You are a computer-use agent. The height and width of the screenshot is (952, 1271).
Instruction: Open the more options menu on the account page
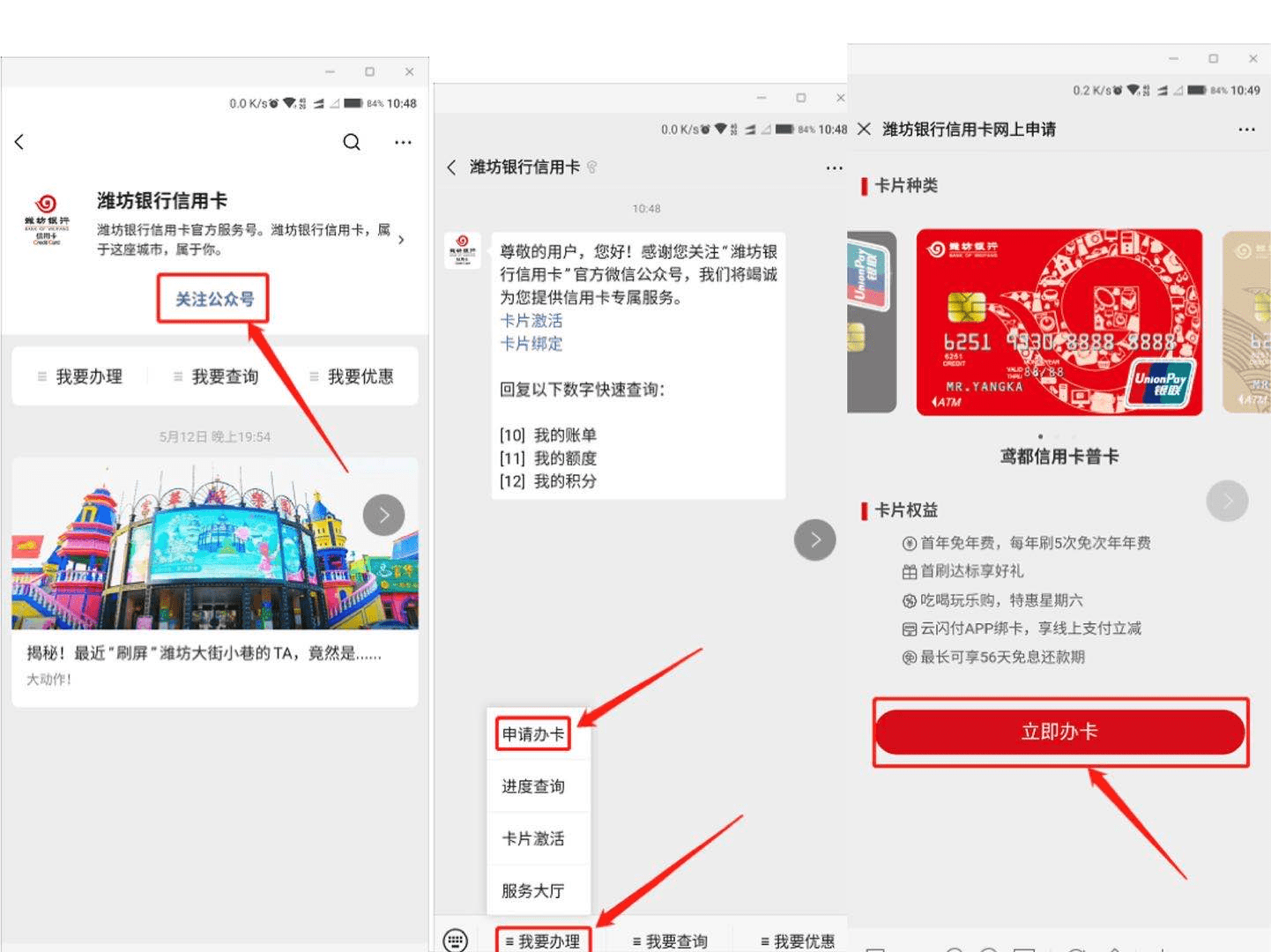403,142
